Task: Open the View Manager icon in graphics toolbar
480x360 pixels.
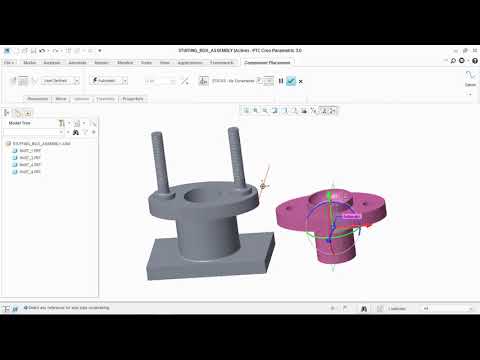Action: point(304,110)
